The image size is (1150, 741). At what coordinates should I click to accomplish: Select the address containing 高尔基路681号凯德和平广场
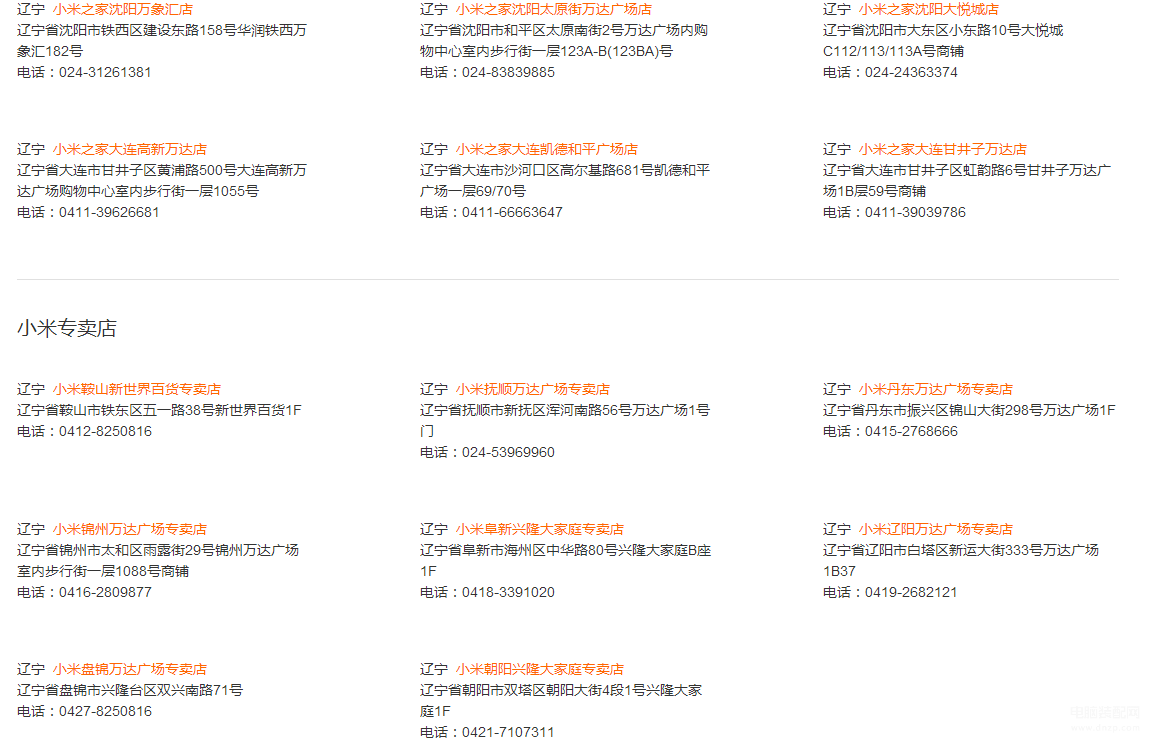(x=565, y=181)
